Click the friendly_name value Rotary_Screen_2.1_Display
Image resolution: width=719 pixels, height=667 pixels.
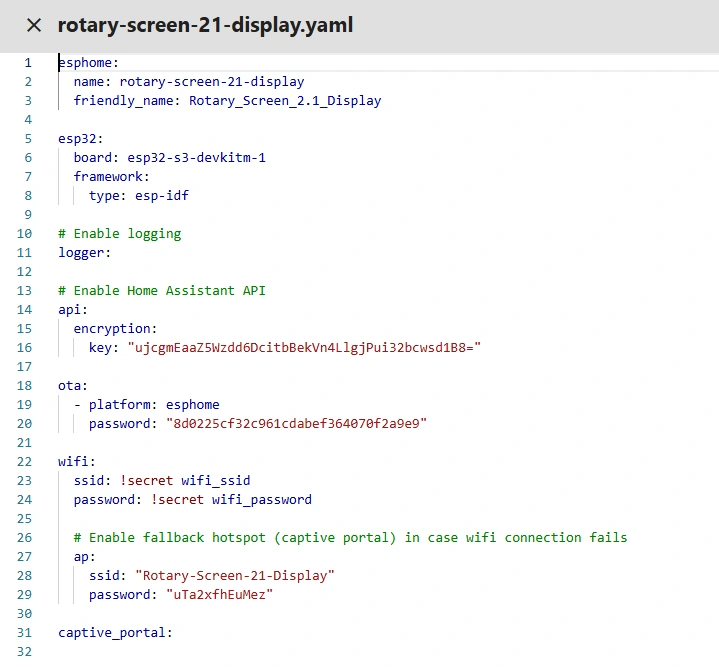285,101
